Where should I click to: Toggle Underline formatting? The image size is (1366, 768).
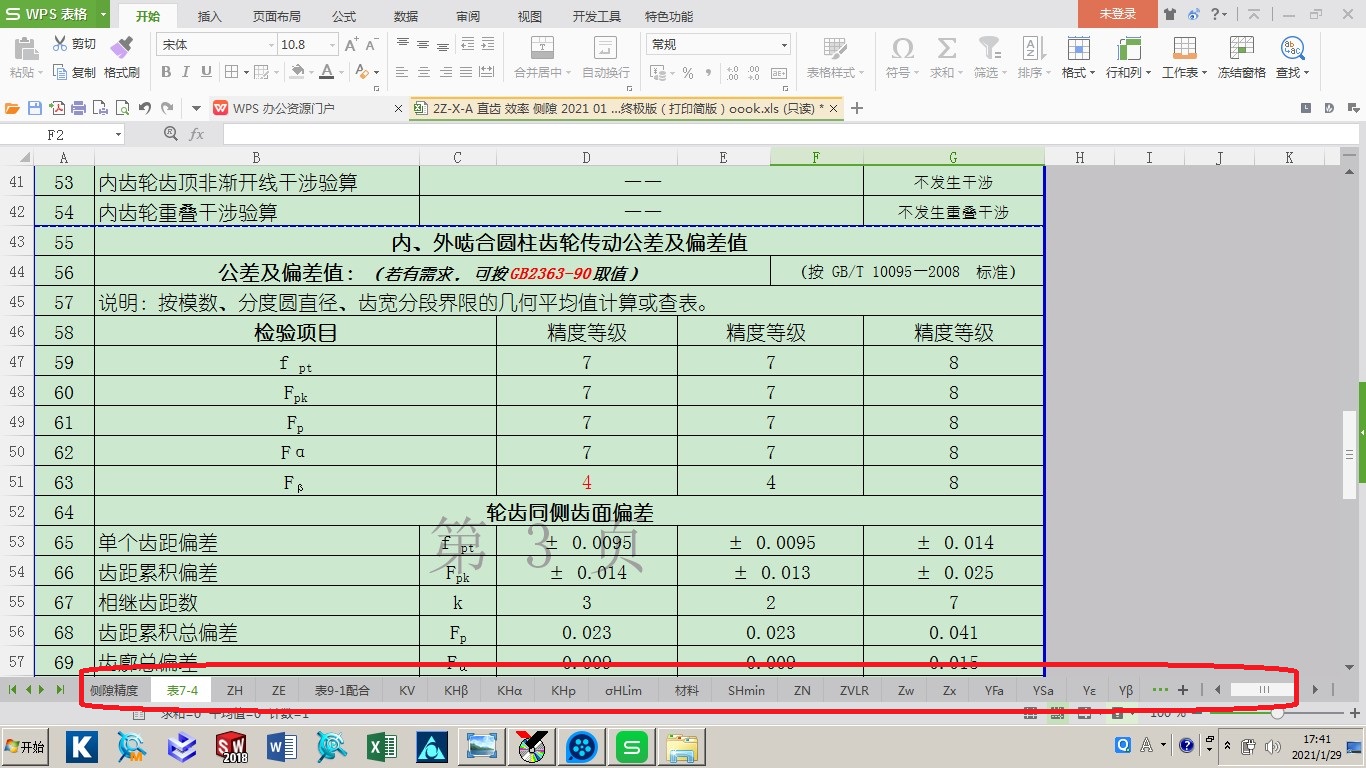(x=206, y=72)
